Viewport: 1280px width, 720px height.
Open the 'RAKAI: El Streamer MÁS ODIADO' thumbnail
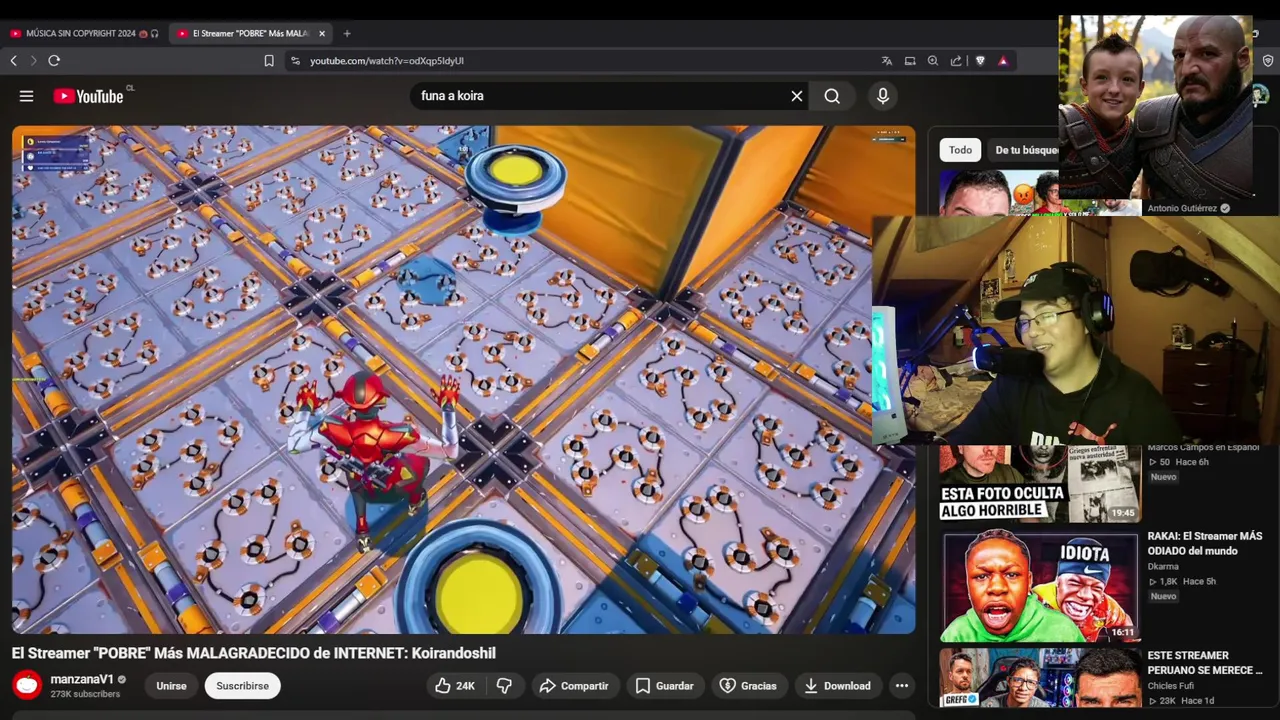(1040, 587)
